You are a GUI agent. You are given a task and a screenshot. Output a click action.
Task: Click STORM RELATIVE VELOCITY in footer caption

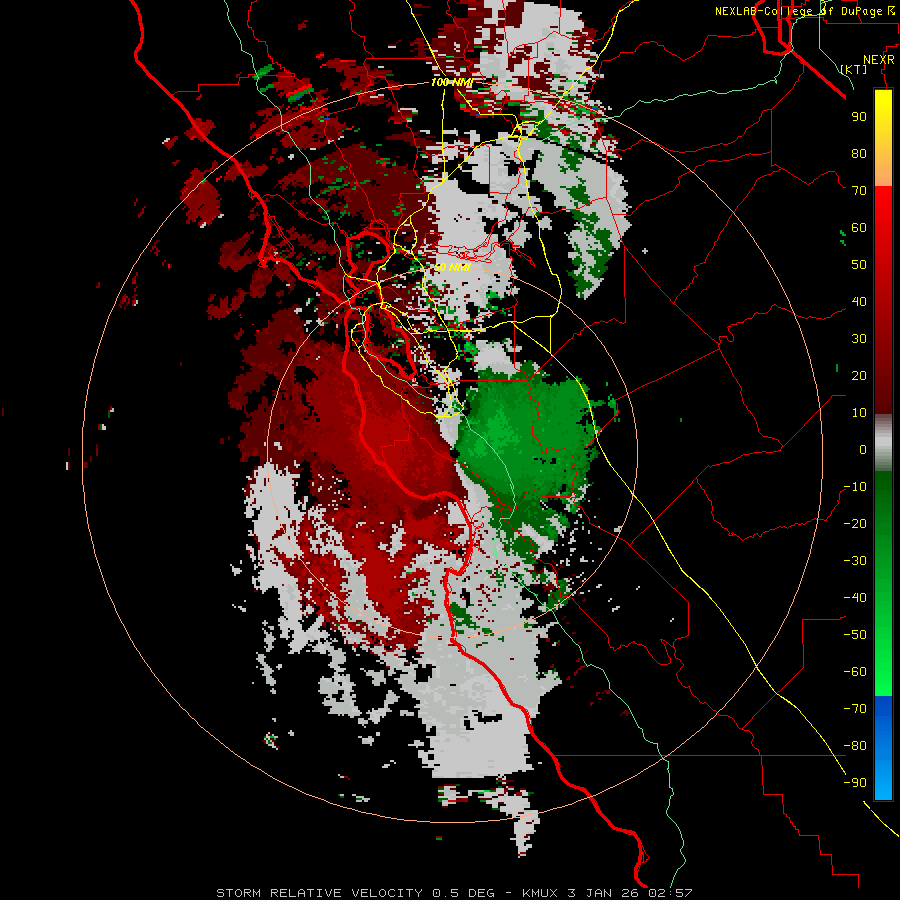click(x=320, y=893)
